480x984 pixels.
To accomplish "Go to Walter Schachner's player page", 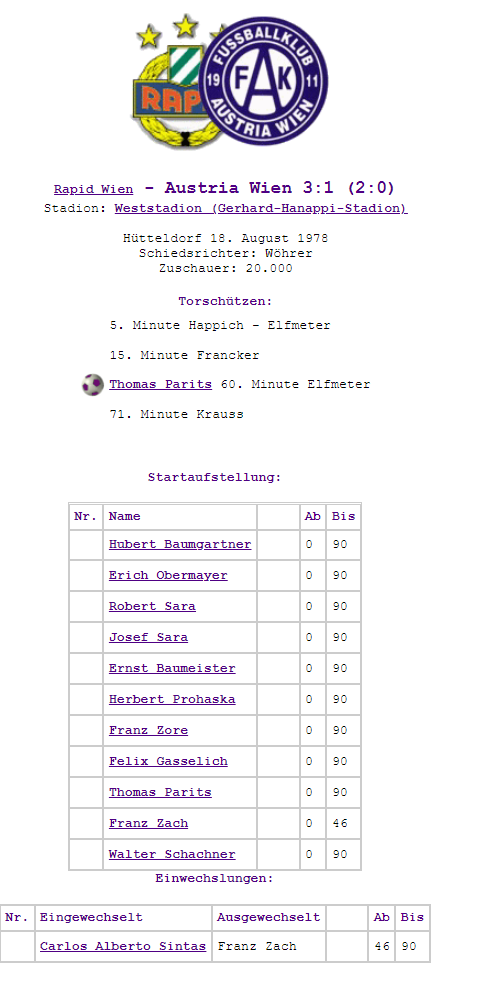I will tap(172, 854).
